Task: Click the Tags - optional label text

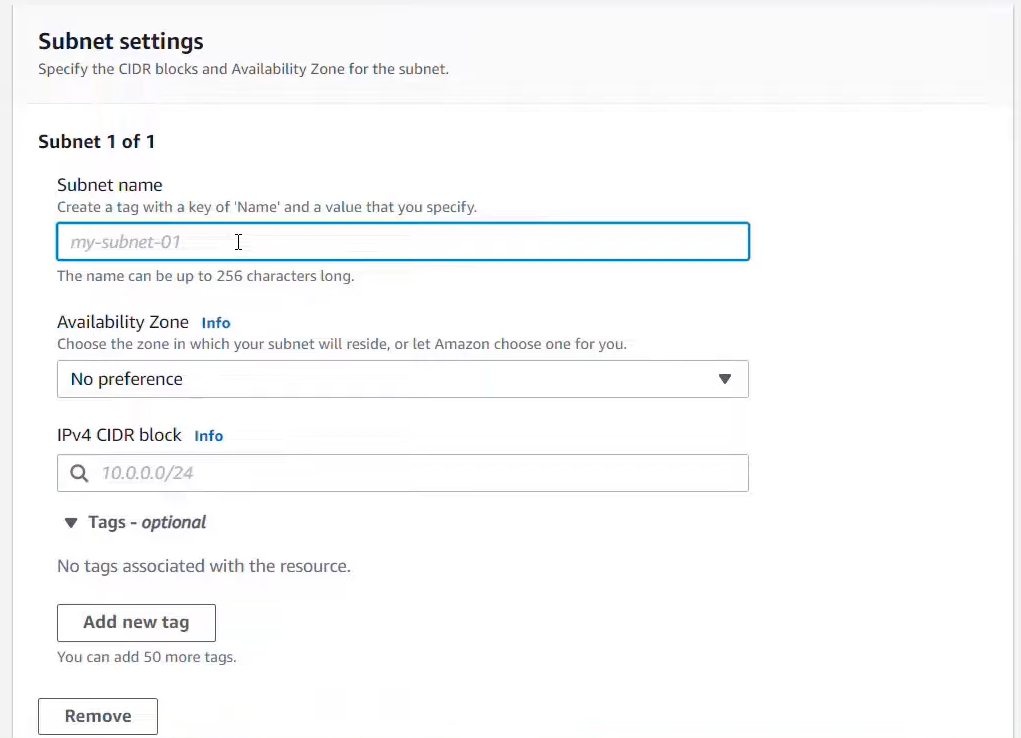Action: 146,522
